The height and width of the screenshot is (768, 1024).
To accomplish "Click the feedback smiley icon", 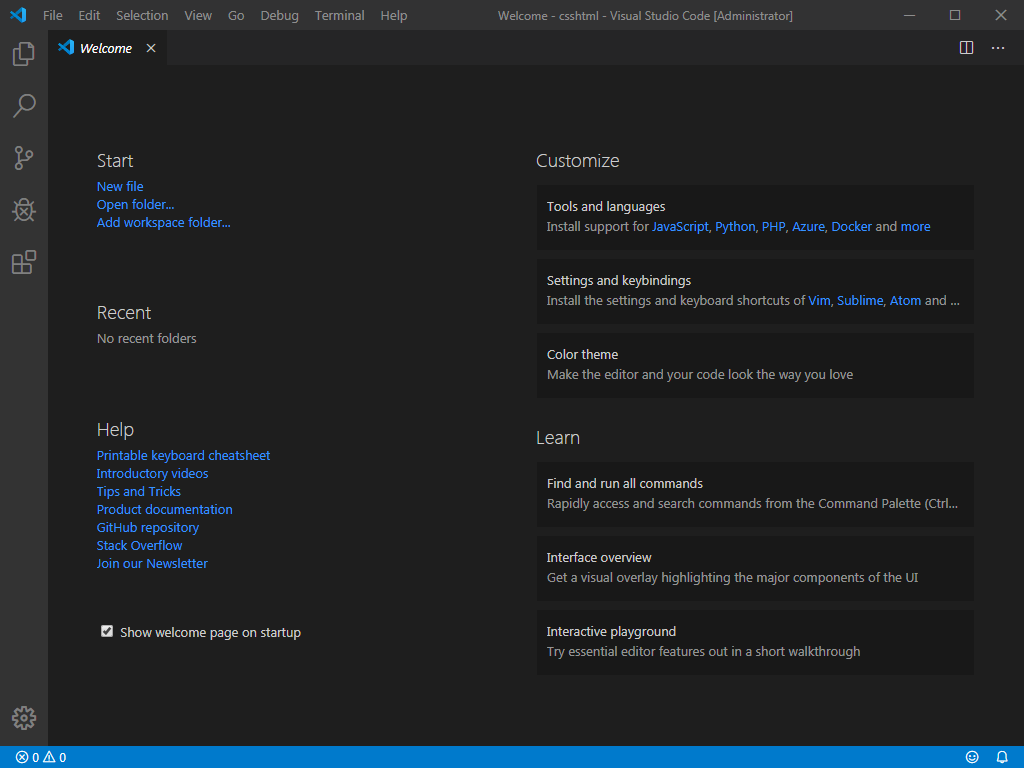I will point(972,758).
